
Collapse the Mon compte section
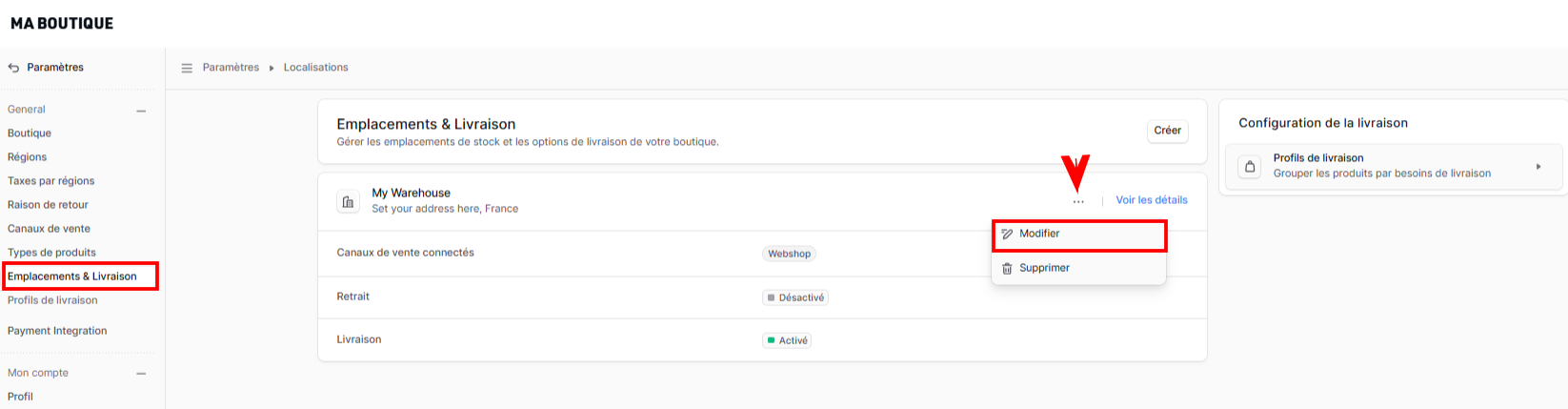coord(141,374)
